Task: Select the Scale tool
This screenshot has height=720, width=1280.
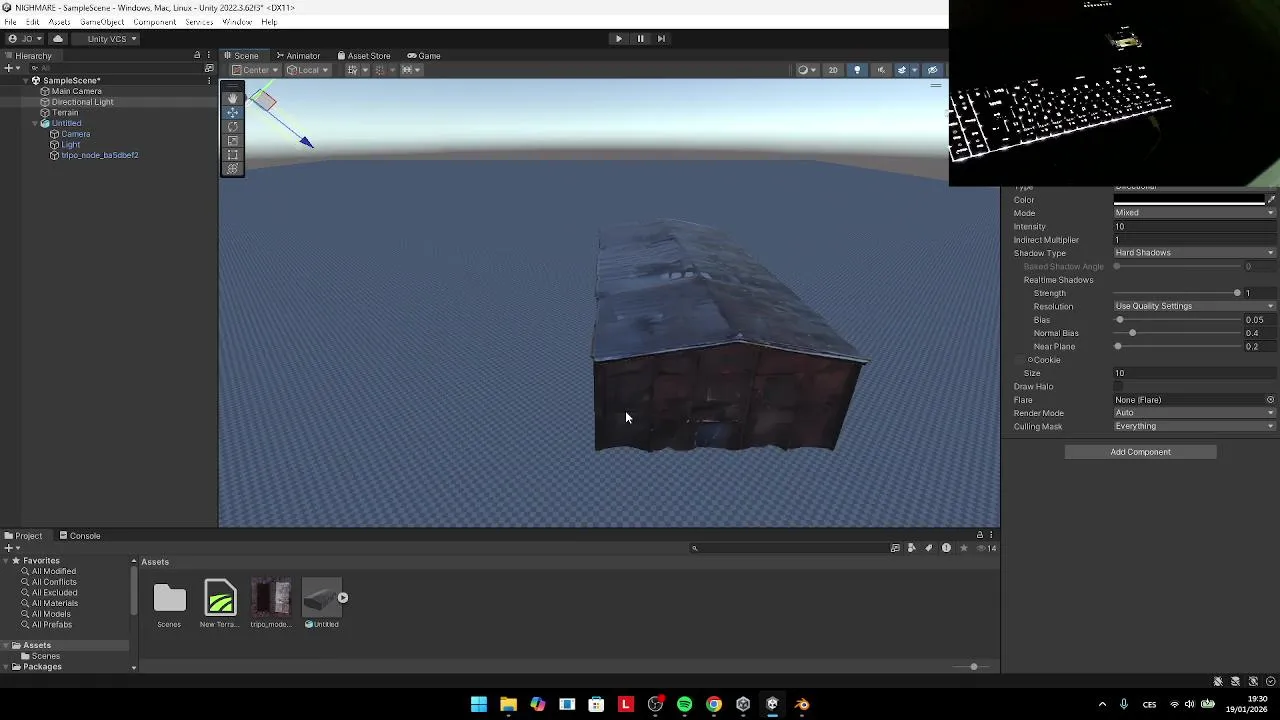Action: 233,140
